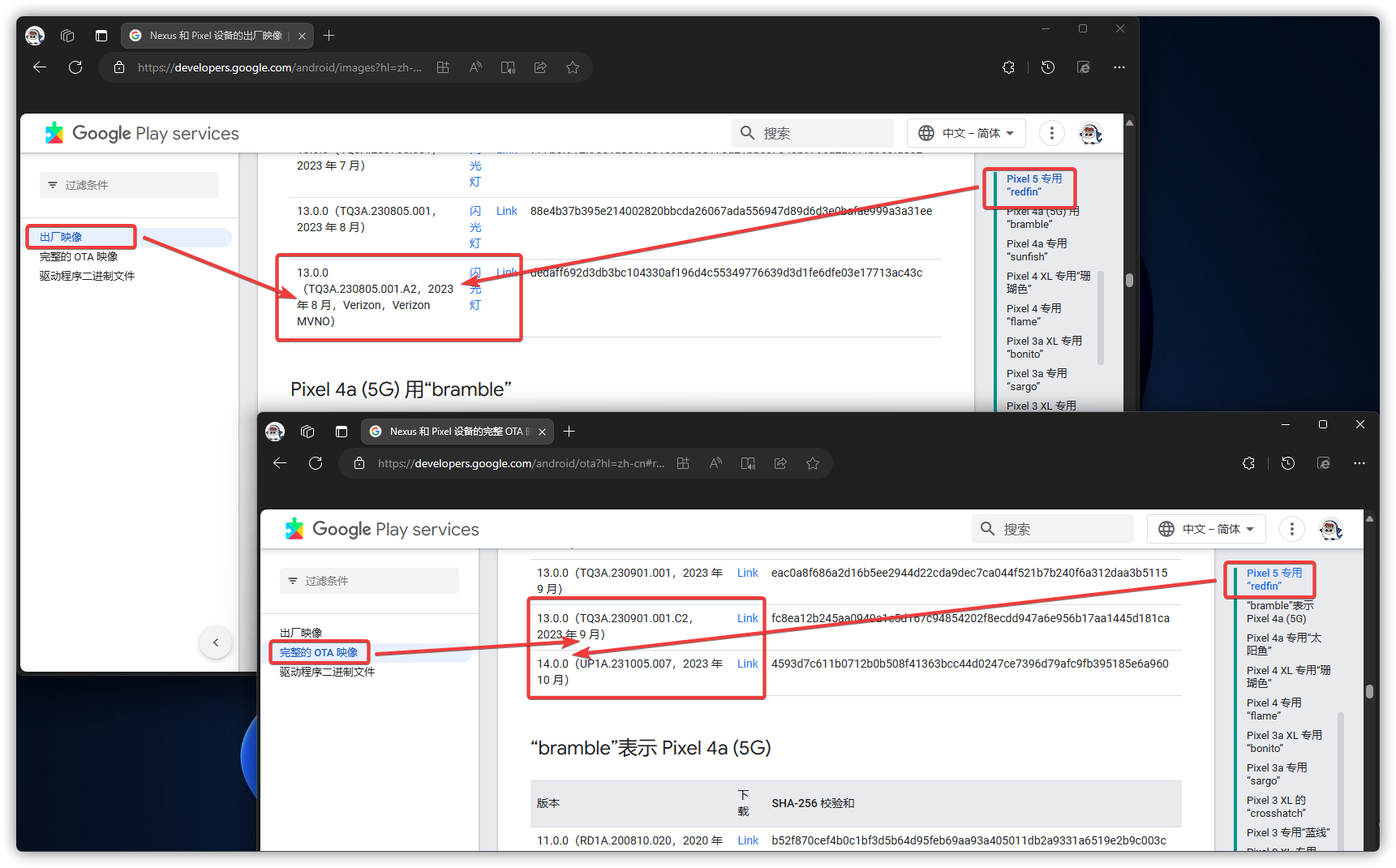Click read aloud icon in factory images address bar

point(475,67)
